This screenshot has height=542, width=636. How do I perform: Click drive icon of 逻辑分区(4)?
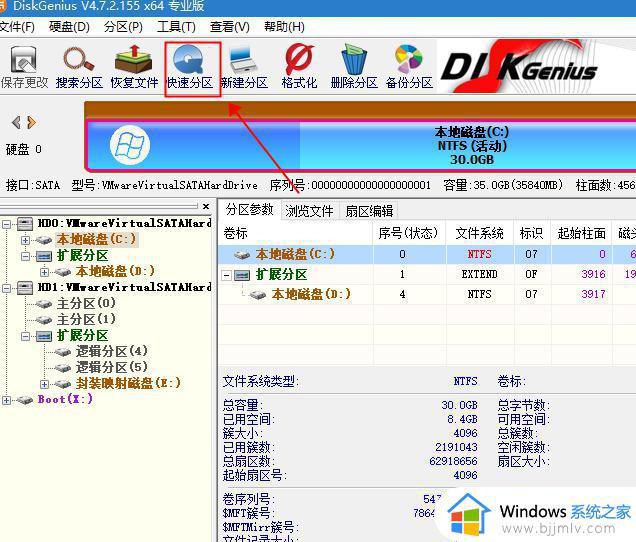pos(63,351)
